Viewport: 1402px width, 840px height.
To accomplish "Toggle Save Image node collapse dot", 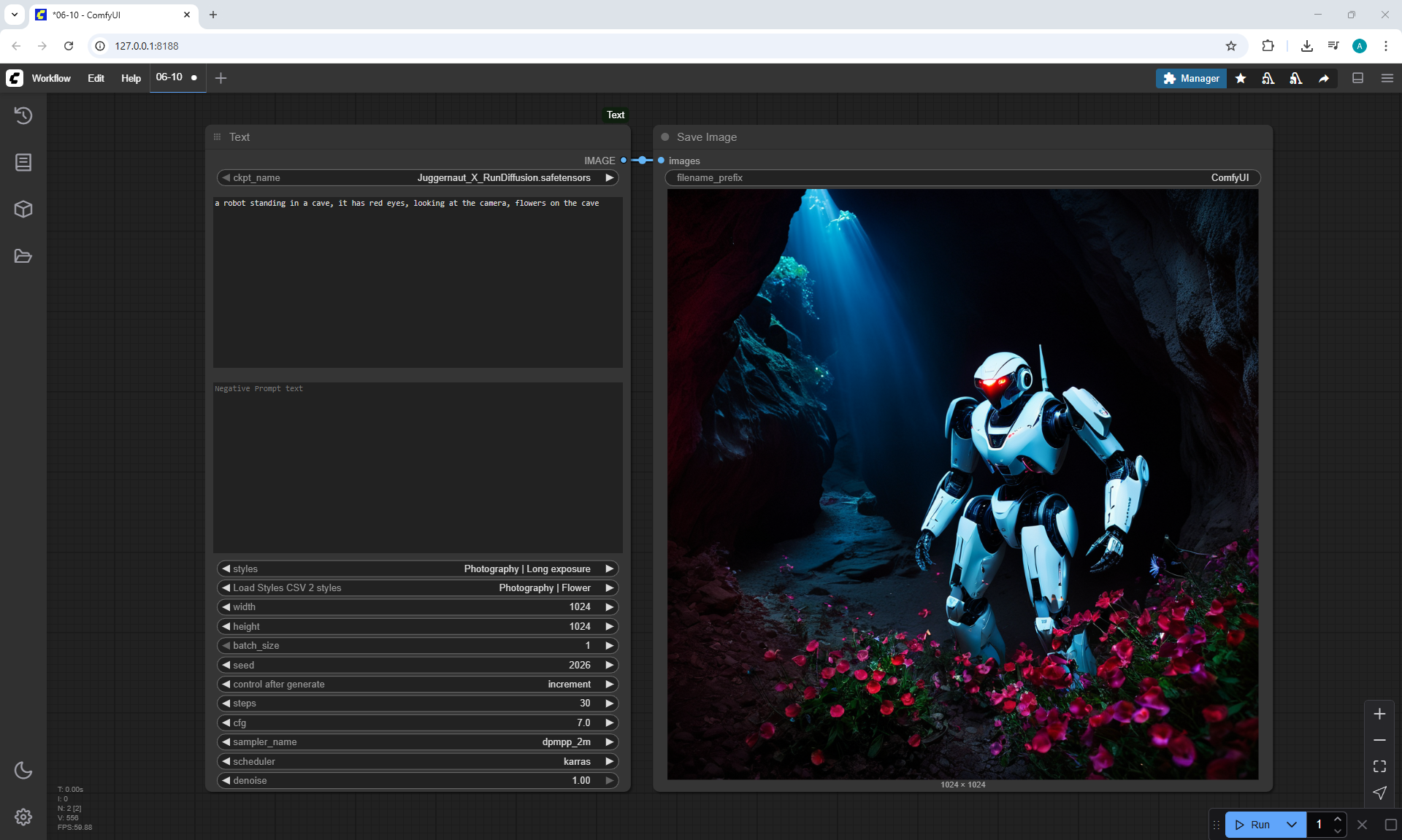I will [x=665, y=137].
